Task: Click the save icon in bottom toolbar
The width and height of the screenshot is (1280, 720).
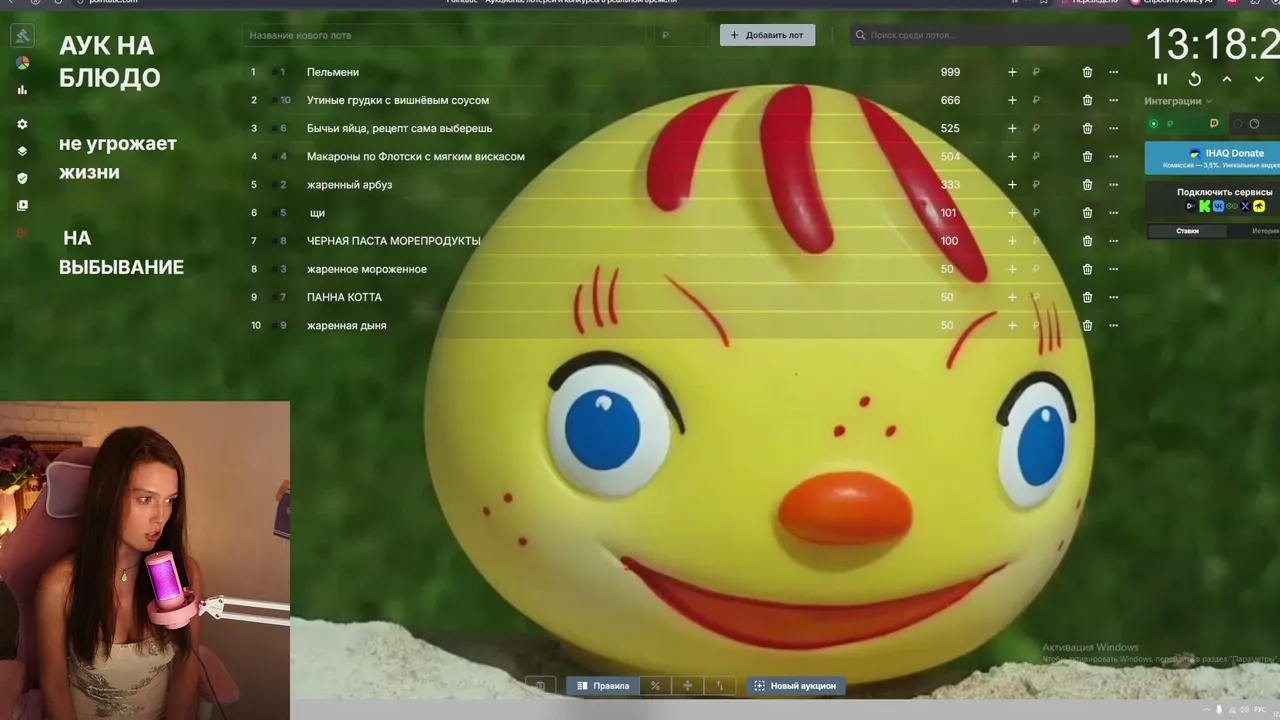Action: pyautogui.click(x=540, y=686)
